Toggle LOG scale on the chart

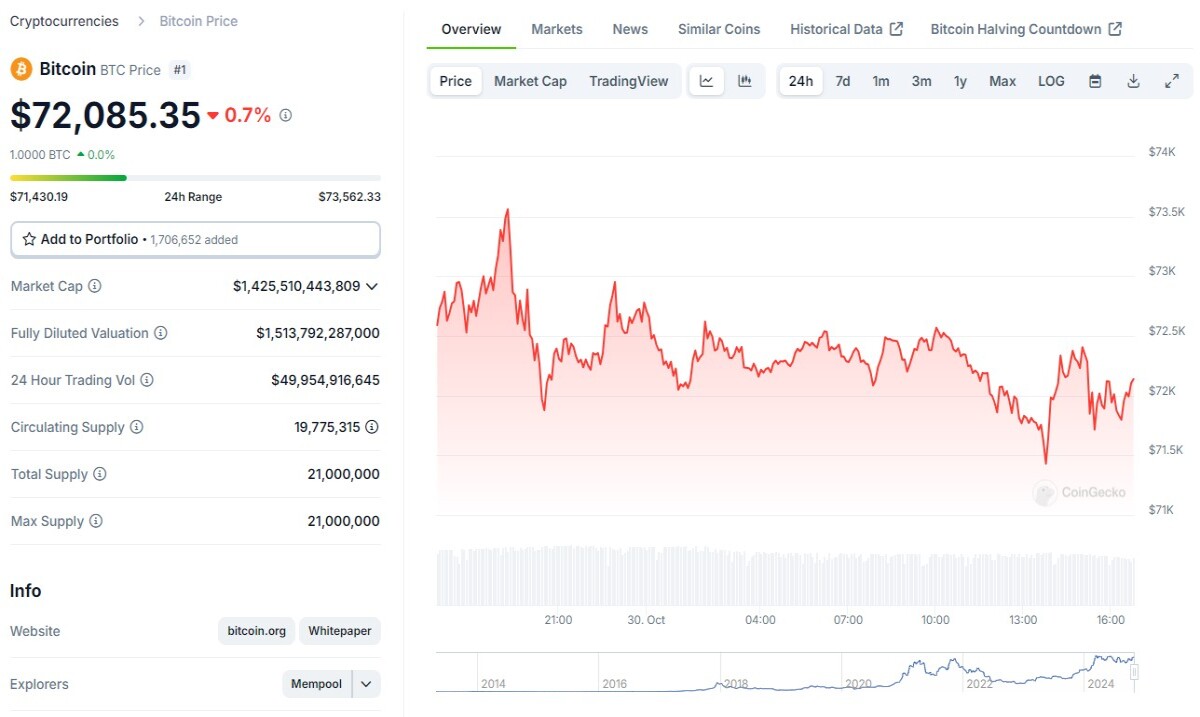pos(1051,81)
